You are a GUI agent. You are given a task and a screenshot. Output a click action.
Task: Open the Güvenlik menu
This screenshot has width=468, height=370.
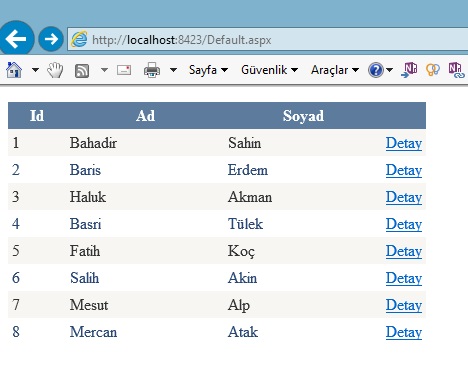coord(269,70)
